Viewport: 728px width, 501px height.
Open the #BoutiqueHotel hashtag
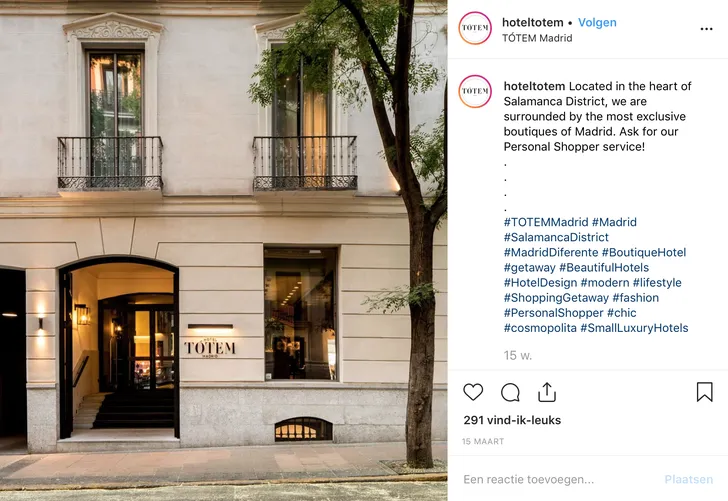pyautogui.click(x=644, y=252)
